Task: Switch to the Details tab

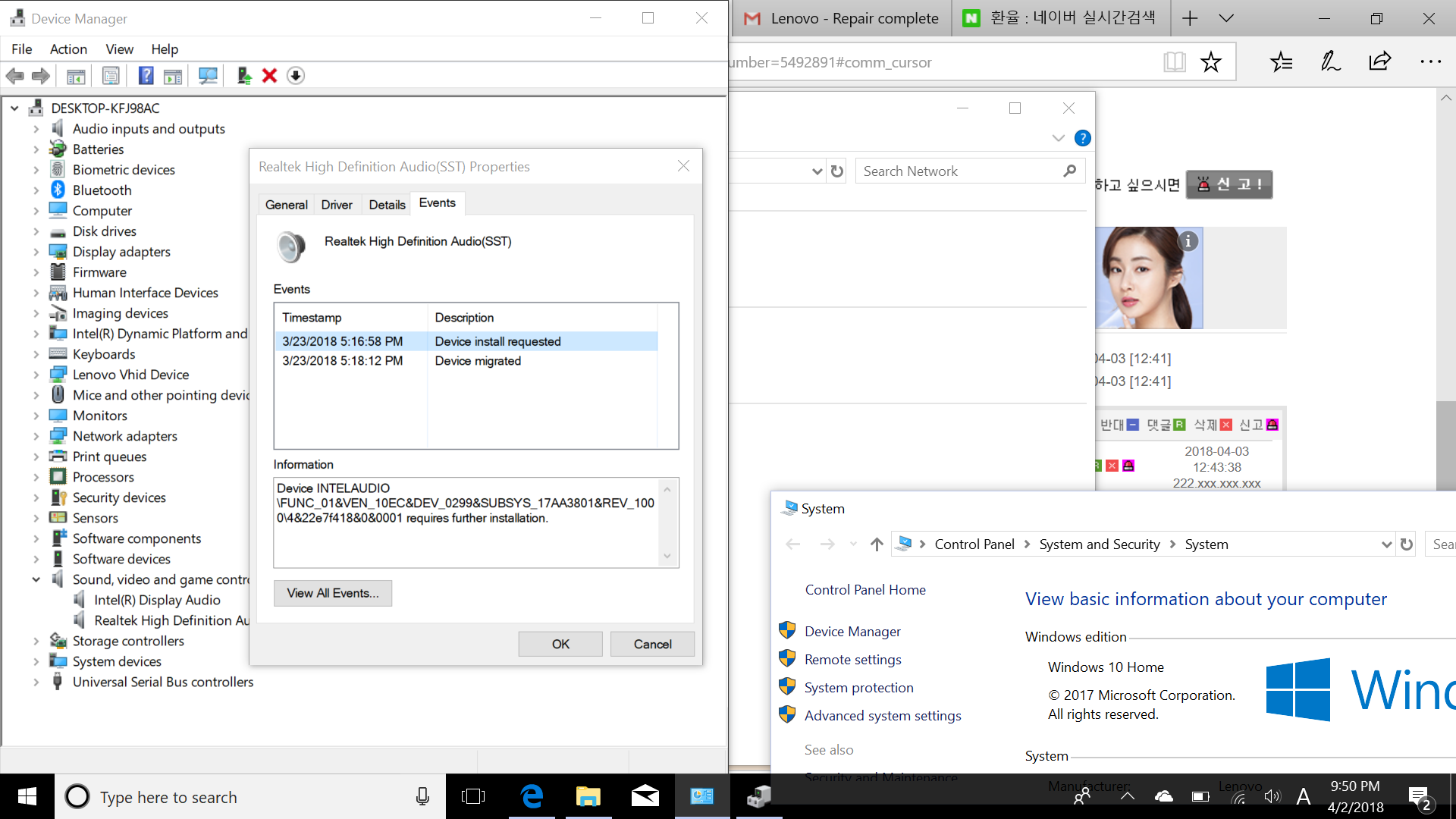Action: [x=387, y=205]
